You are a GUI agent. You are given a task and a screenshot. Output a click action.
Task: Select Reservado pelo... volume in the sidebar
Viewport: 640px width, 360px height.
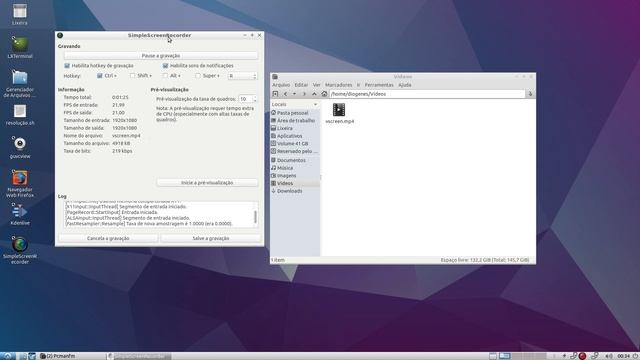[295, 151]
